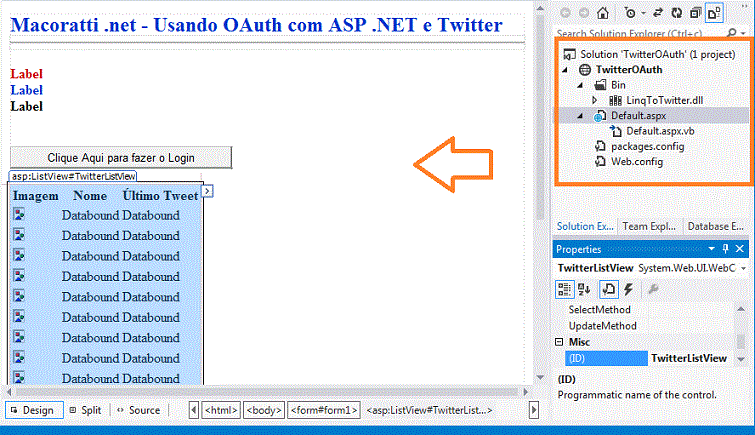Select Default.aspx file
This screenshot has width=755, height=435.
tap(638, 116)
